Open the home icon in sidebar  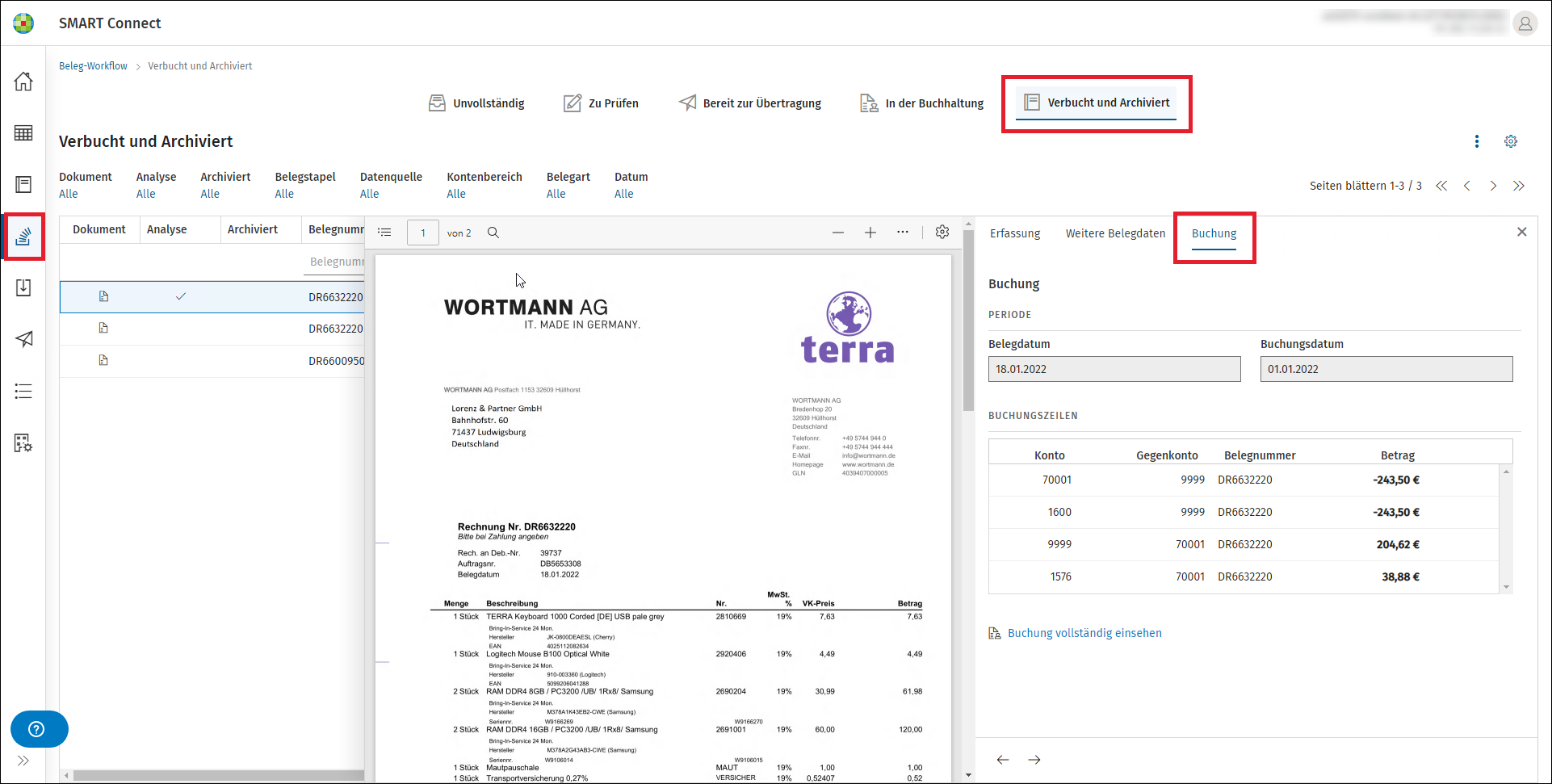[x=23, y=82]
